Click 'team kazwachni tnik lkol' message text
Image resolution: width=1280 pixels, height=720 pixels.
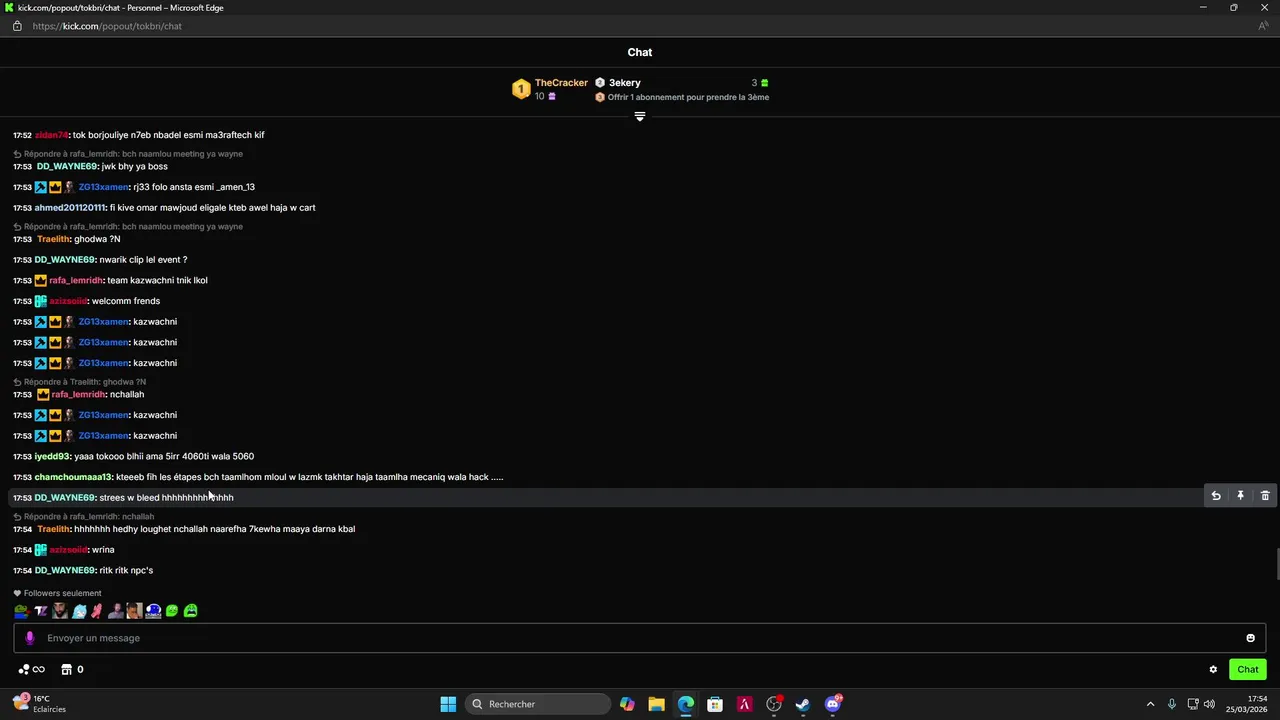pyautogui.click(x=158, y=281)
